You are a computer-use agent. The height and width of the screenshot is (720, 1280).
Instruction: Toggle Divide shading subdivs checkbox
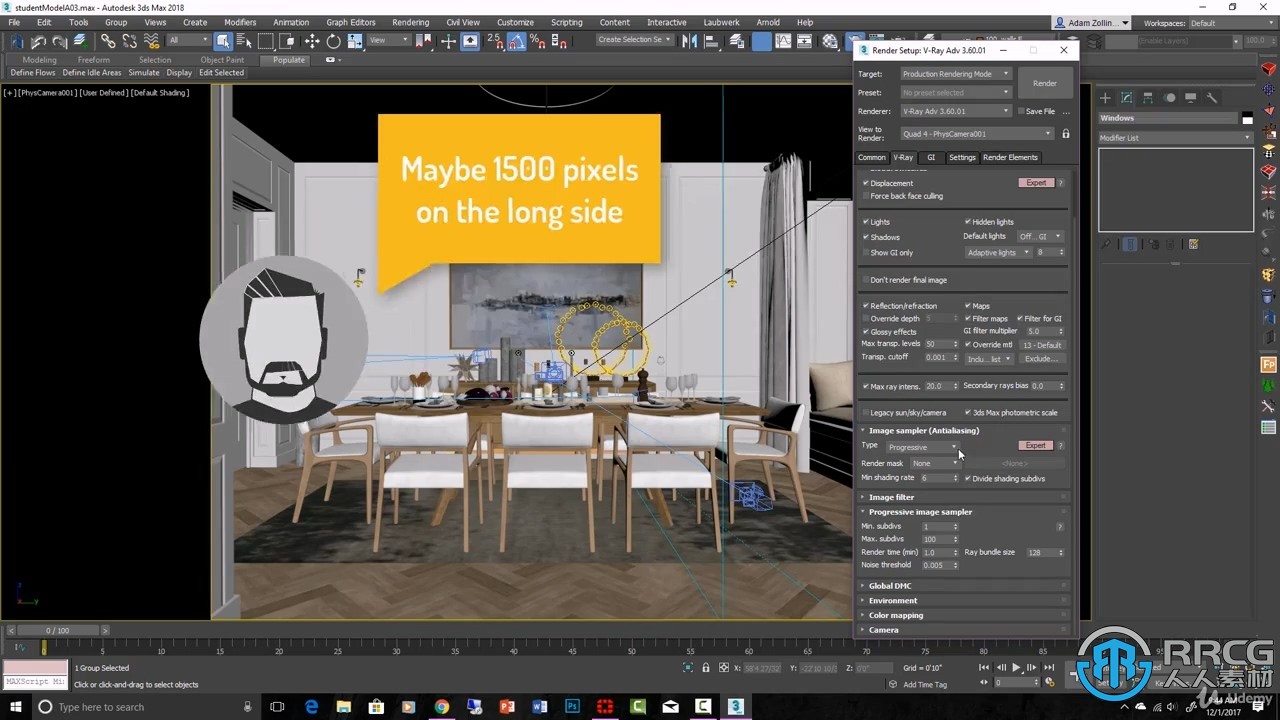(968, 478)
